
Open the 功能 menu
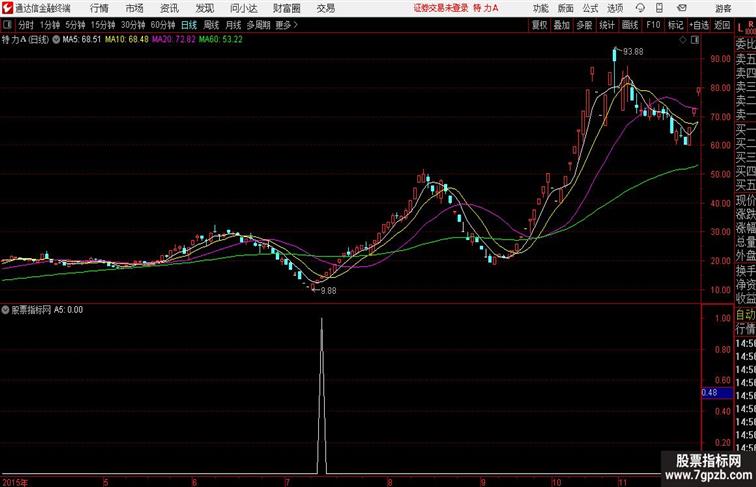(x=540, y=8)
